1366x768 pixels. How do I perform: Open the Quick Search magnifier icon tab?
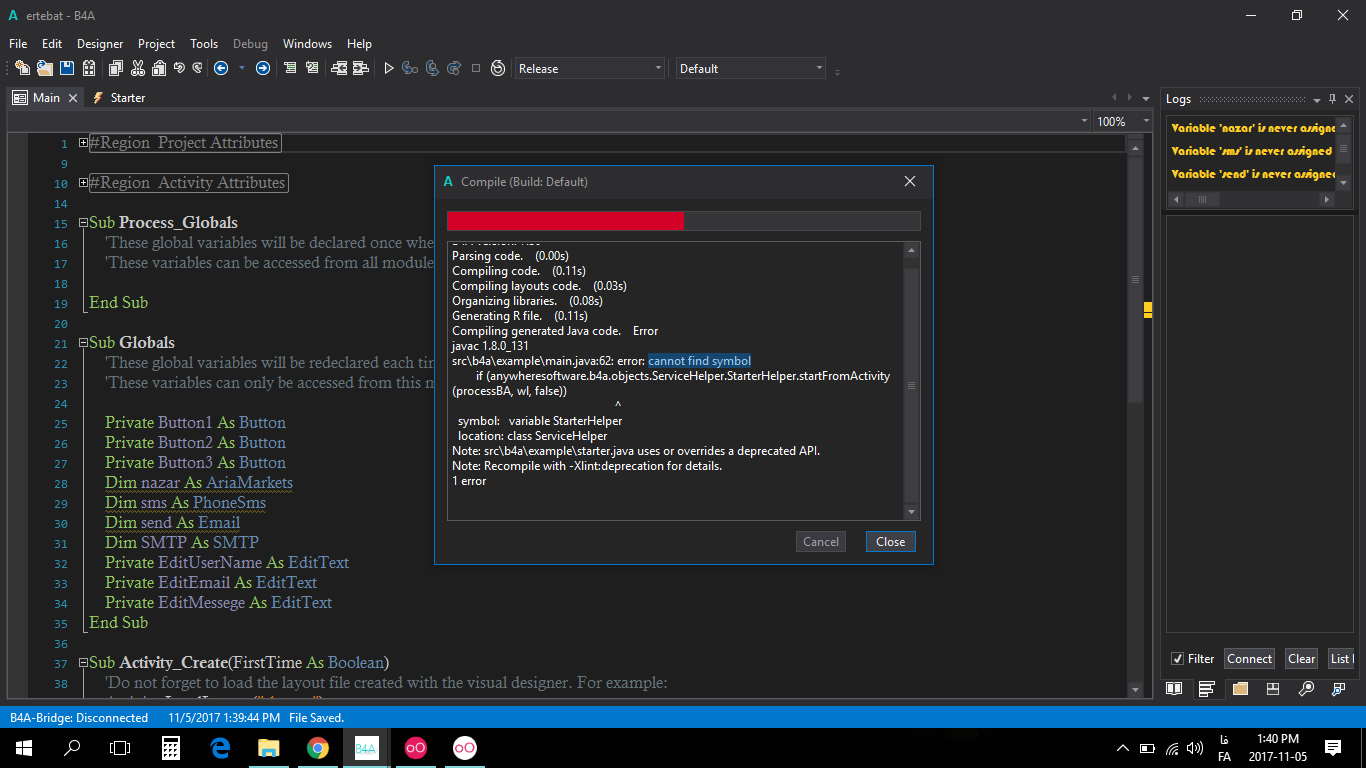tap(1306, 689)
